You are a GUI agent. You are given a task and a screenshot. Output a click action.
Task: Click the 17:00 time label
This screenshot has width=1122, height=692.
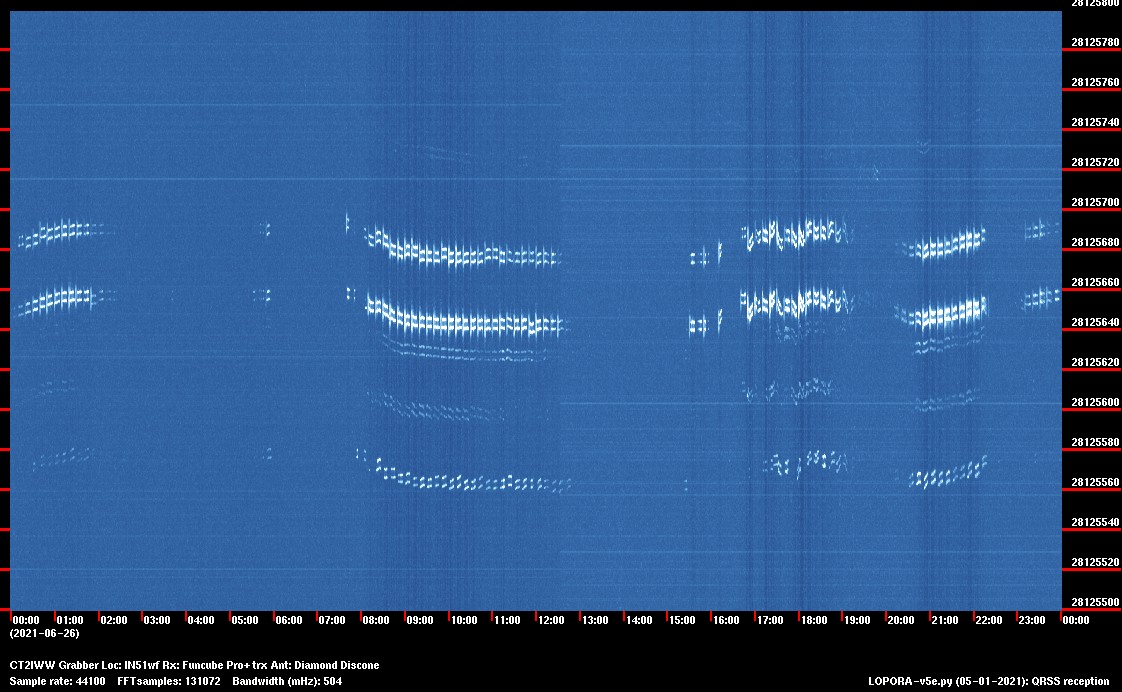click(x=770, y=620)
